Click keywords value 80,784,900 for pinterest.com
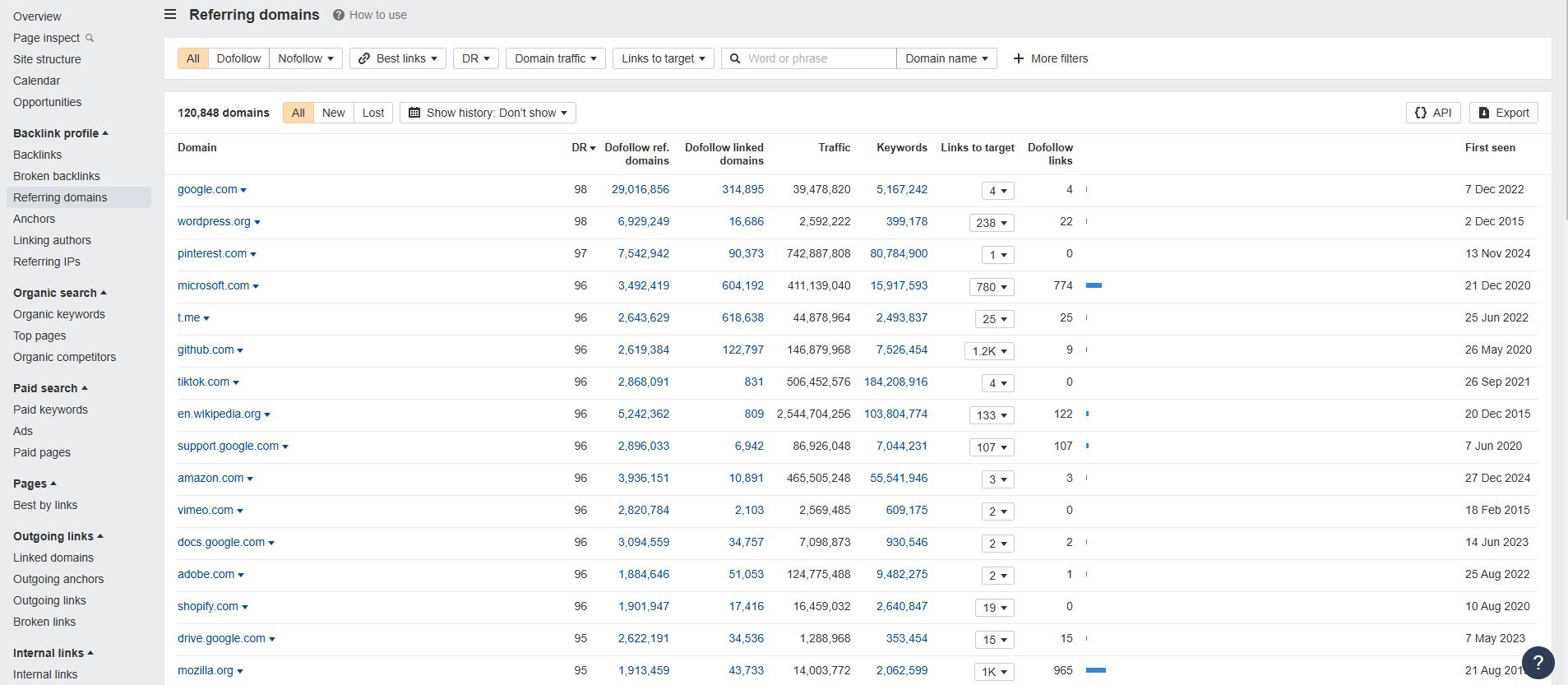This screenshot has height=685, width=1568. click(x=899, y=253)
